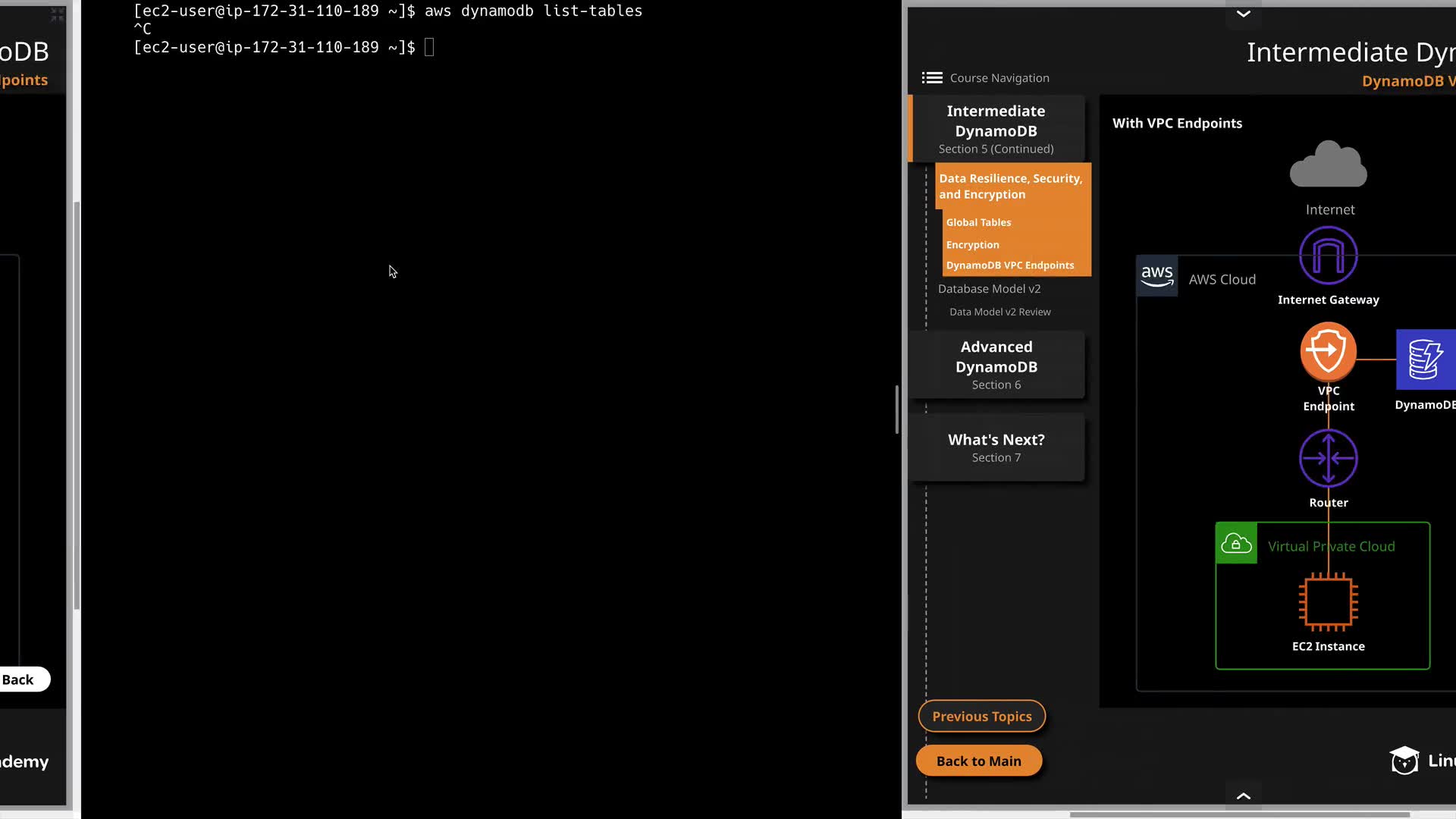The width and height of the screenshot is (1456, 819).
Task: Open DynamoDB VPC Endpoints topic
Action: tap(1009, 265)
